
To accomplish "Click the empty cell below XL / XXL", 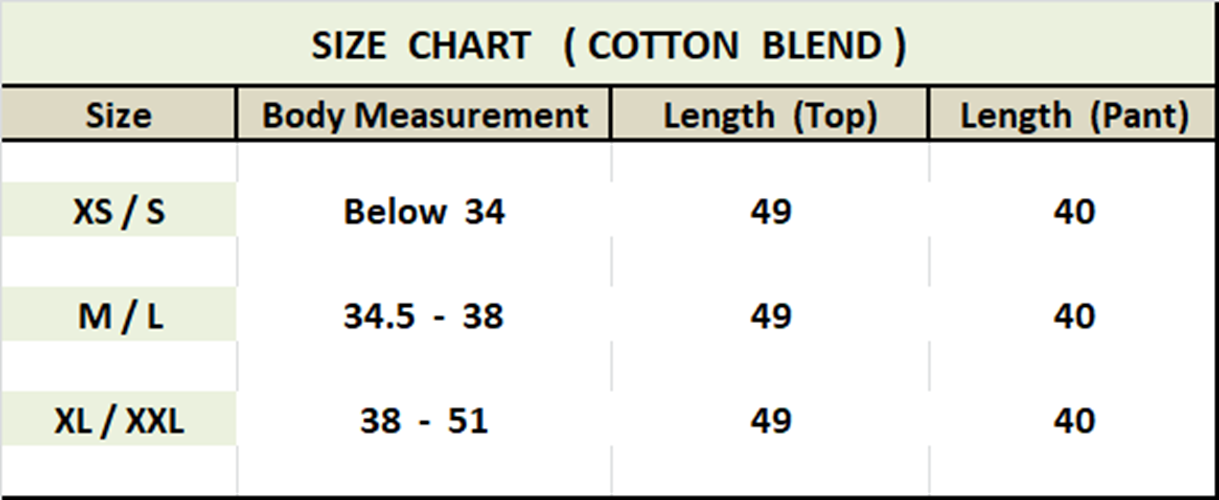I will tap(118, 470).
